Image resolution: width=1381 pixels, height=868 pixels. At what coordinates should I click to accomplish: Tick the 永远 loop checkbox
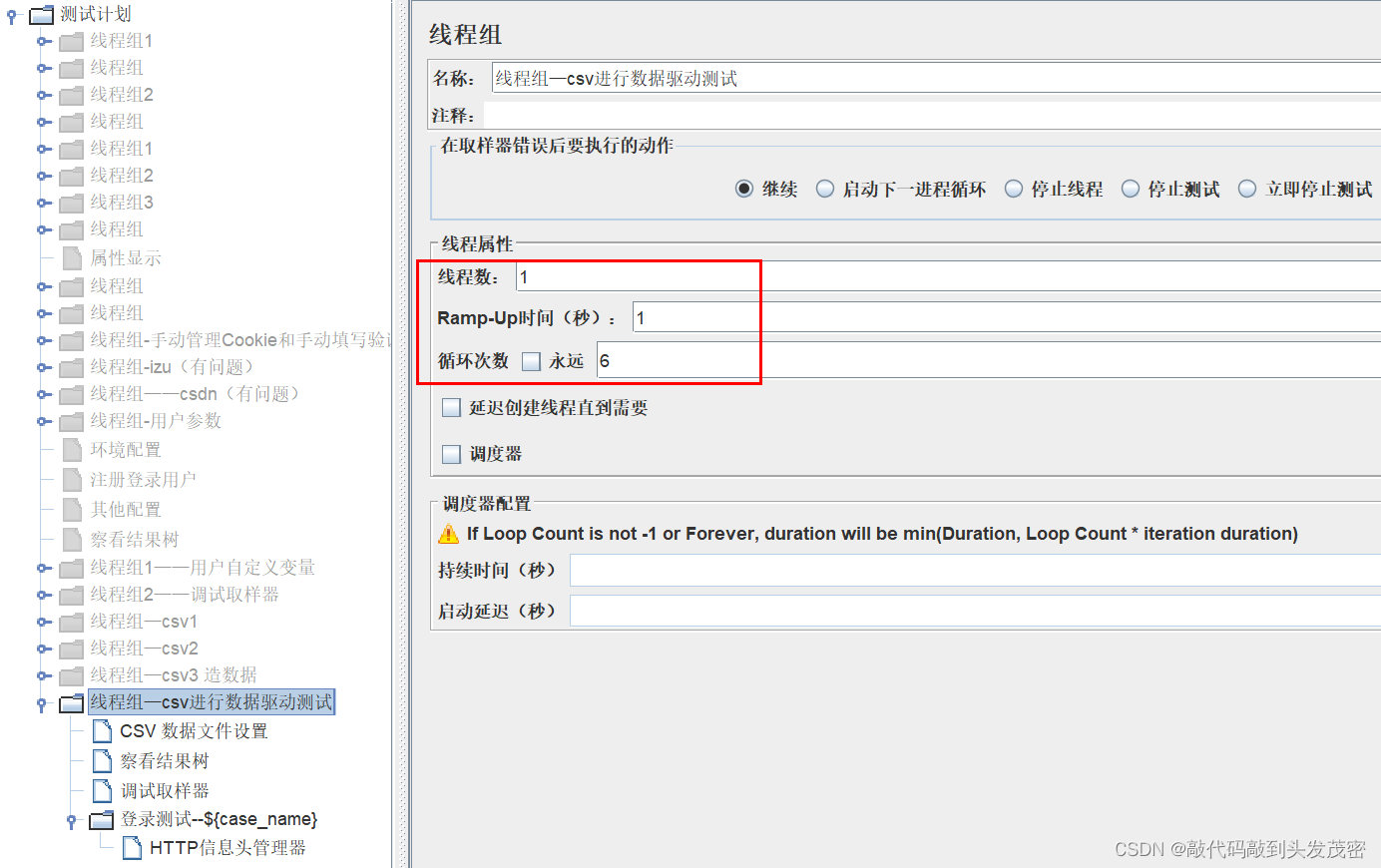tap(531, 361)
